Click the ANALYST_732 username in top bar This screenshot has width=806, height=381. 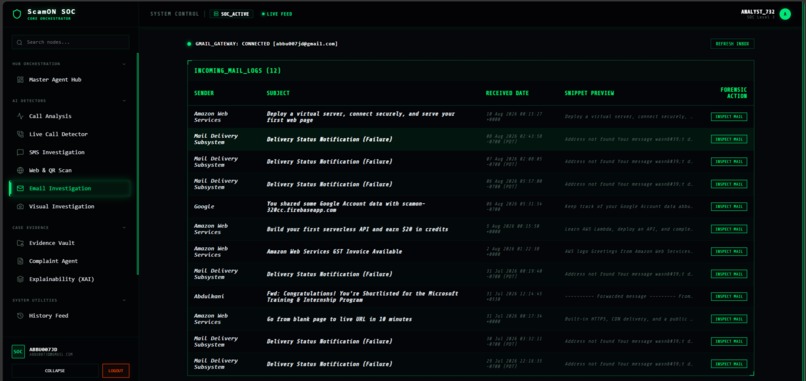(x=758, y=11)
